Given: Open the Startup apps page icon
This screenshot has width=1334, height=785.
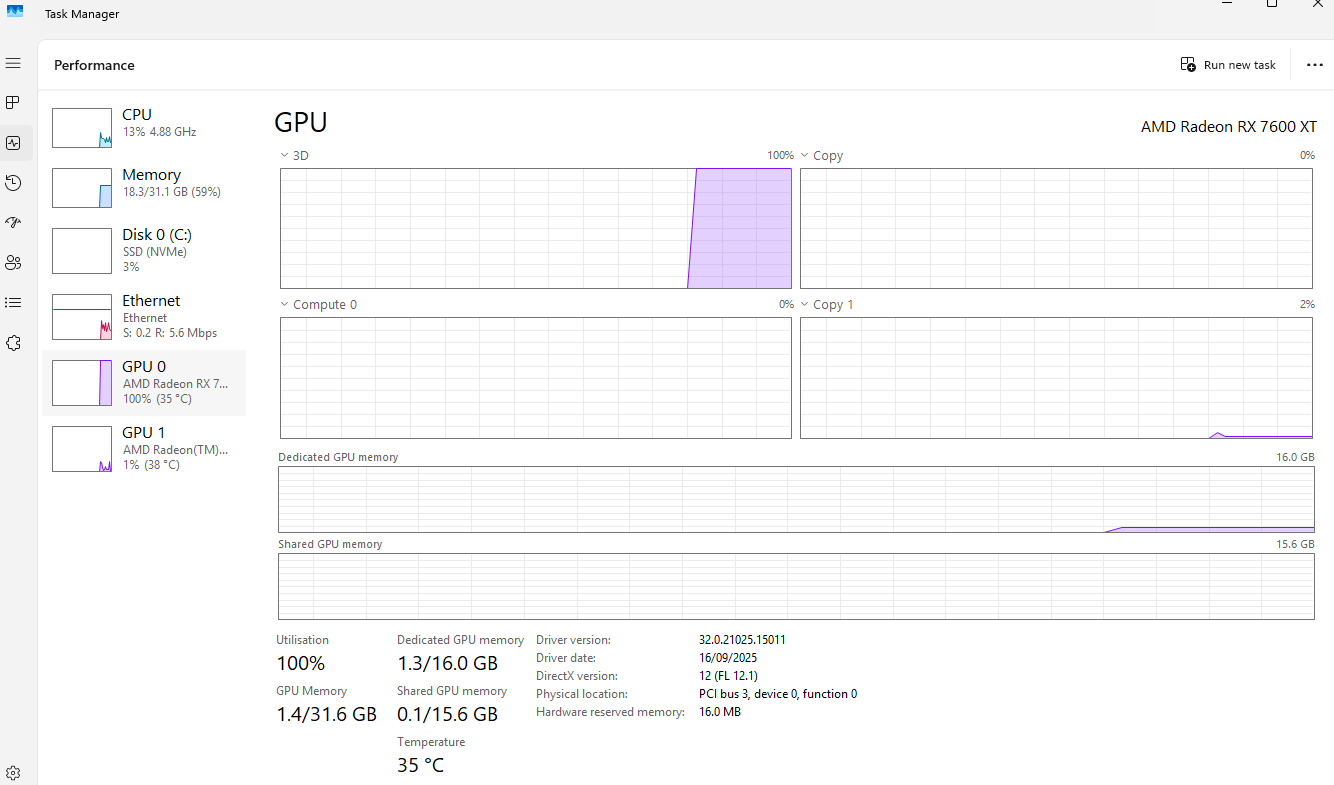Looking at the screenshot, I should click(x=13, y=222).
